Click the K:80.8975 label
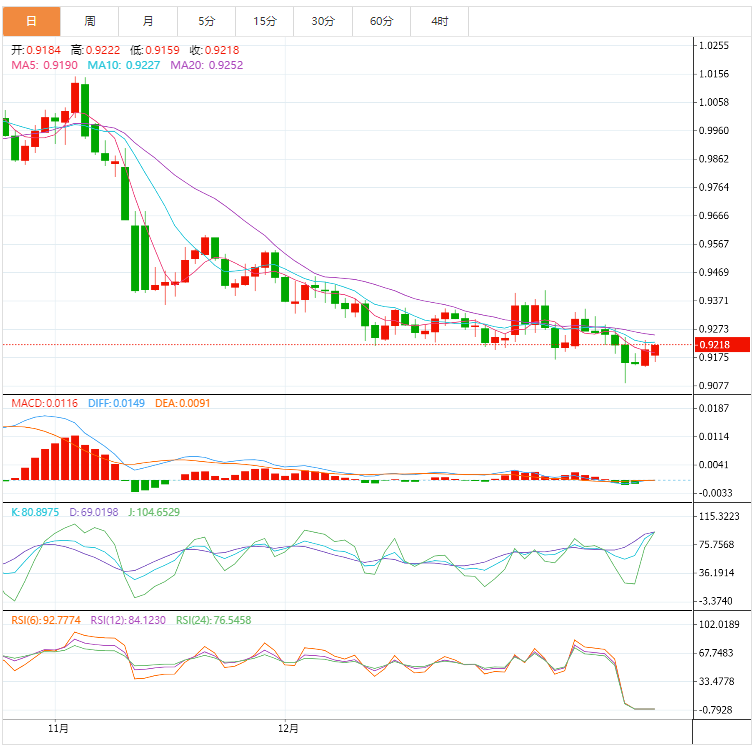Viewport: 756px width, 754px height. [35, 512]
